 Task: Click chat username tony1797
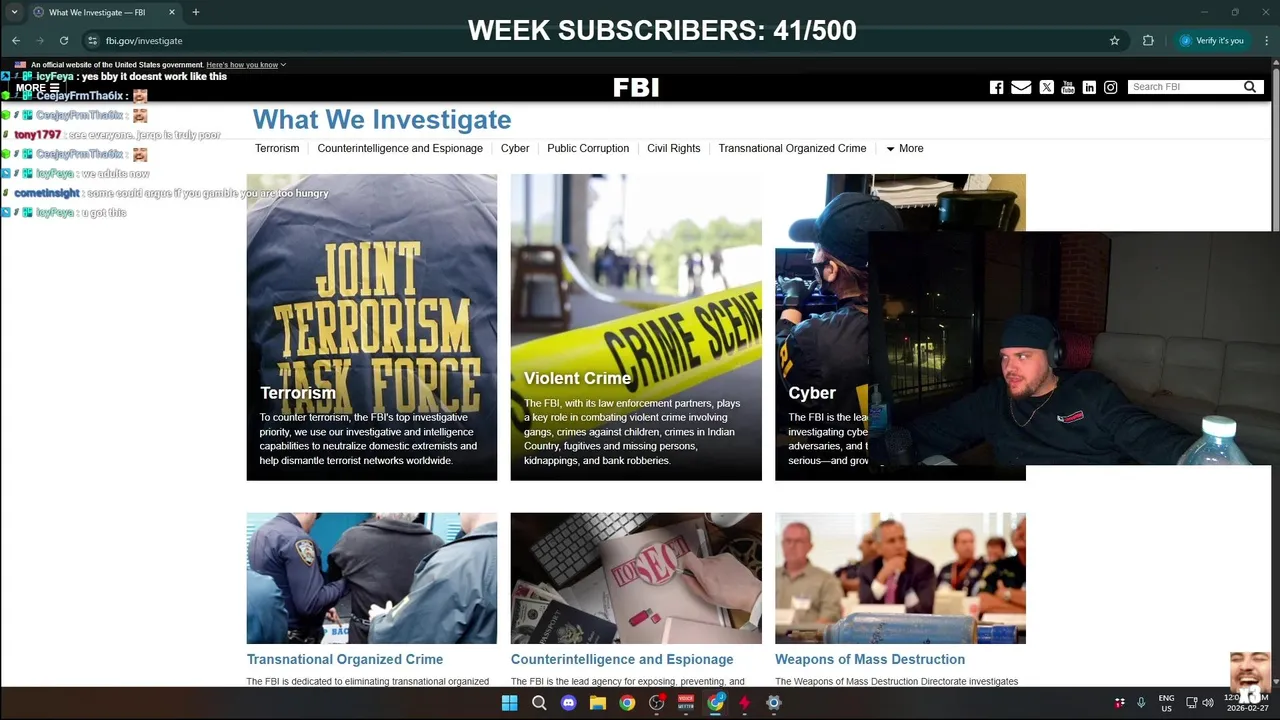tap(38, 135)
